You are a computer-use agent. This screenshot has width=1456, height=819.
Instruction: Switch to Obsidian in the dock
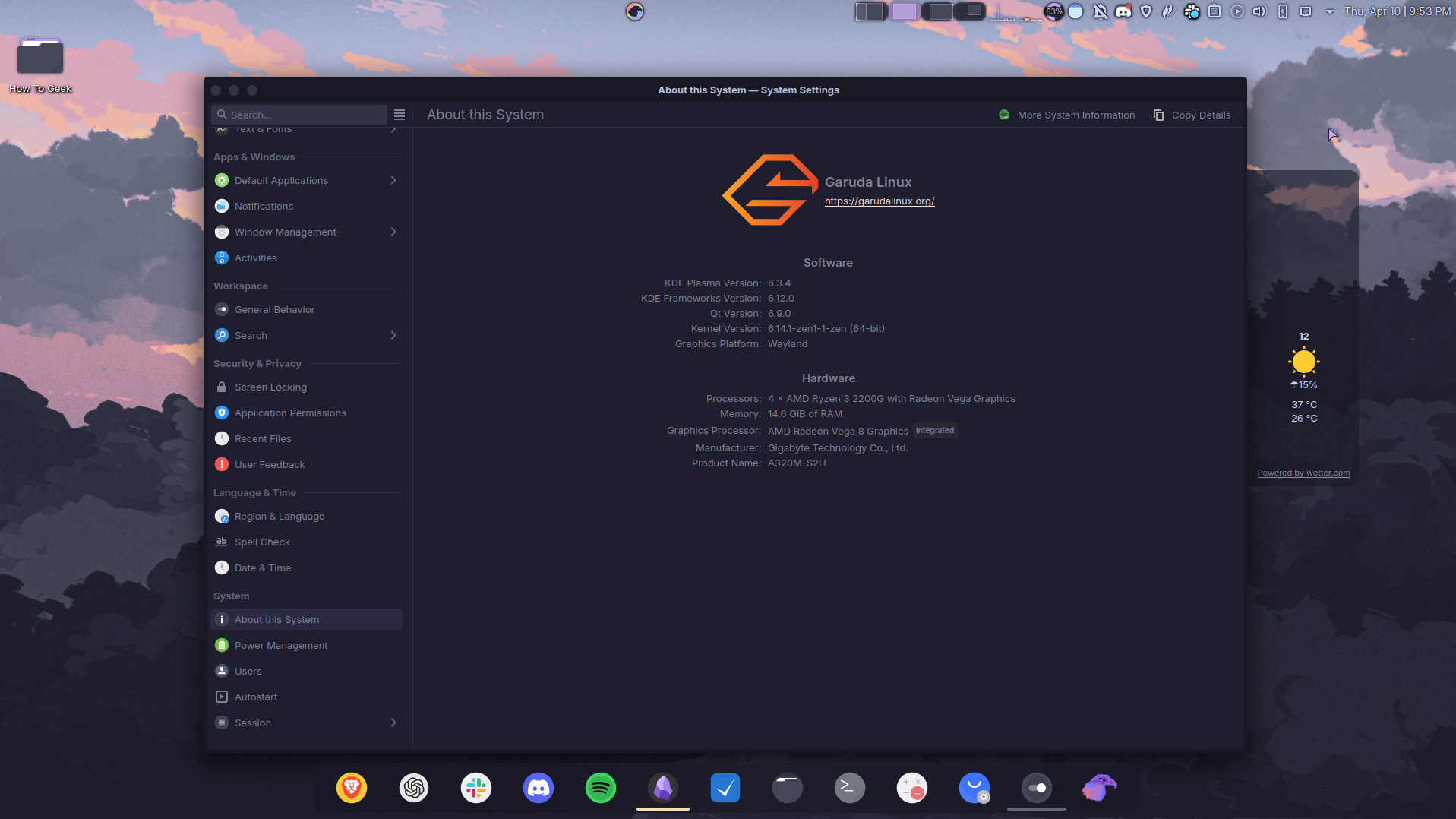coord(663,788)
